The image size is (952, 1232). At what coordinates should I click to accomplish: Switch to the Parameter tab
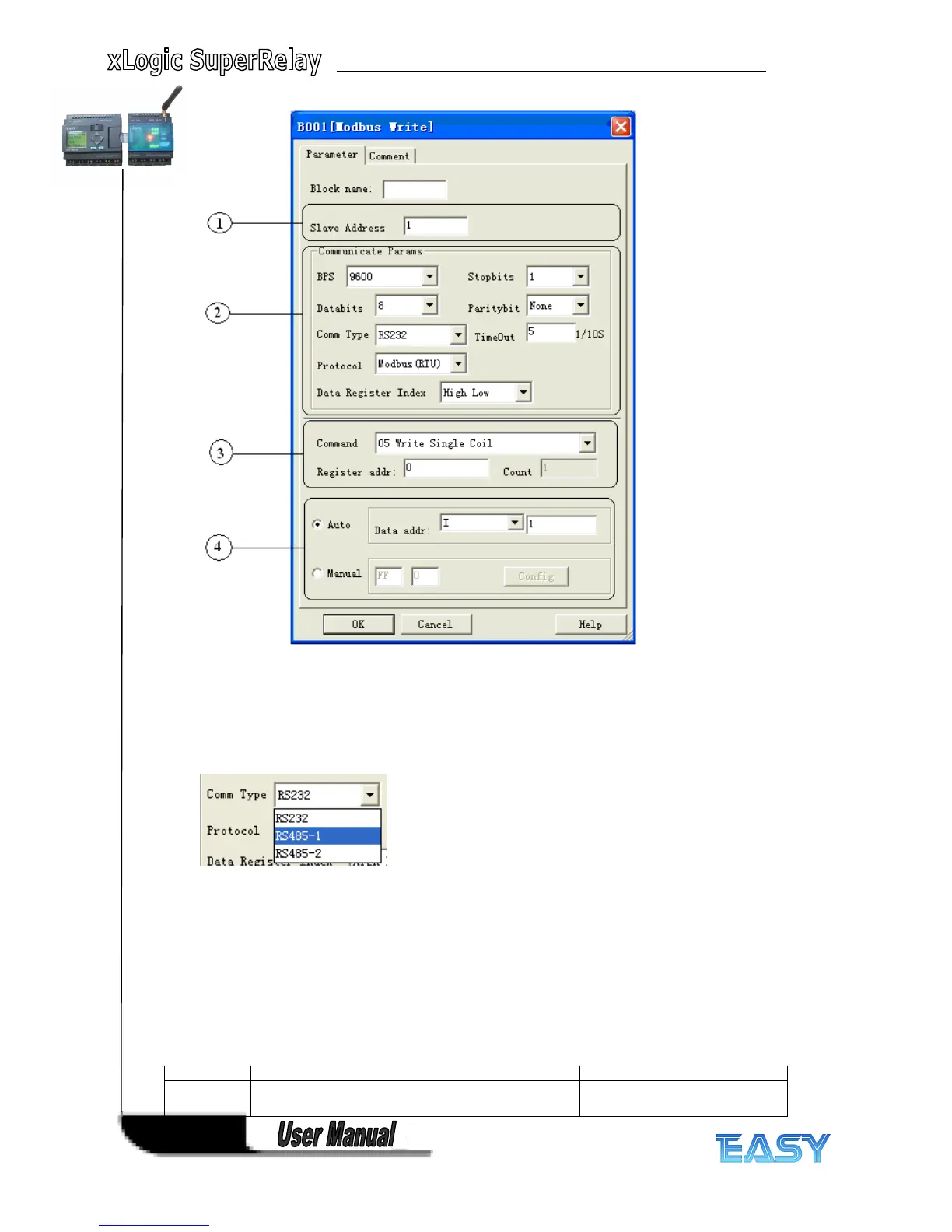point(332,155)
